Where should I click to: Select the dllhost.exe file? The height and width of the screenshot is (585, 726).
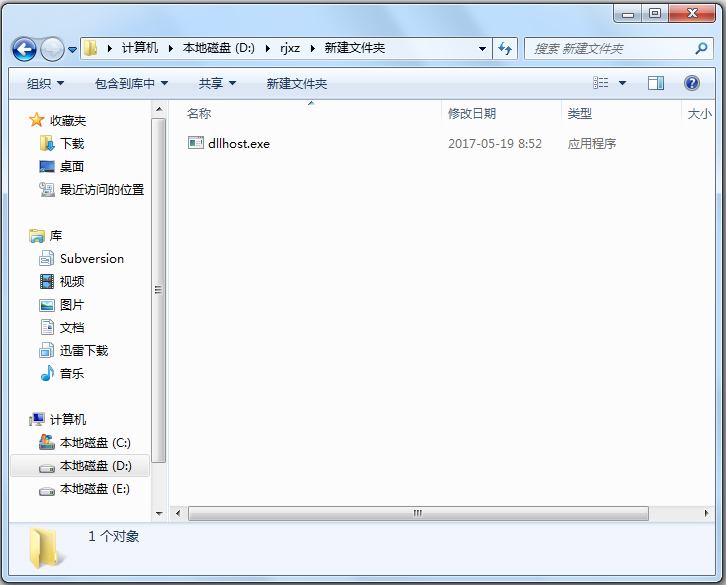(239, 144)
